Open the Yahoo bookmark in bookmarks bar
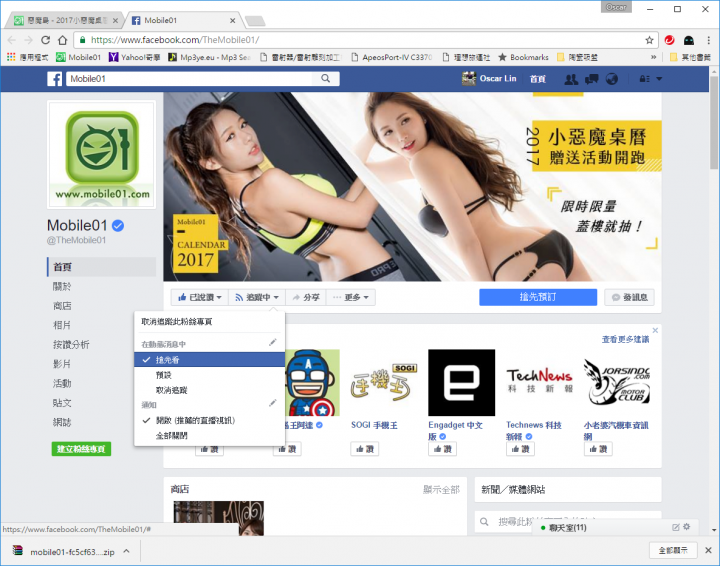Screen dimensions: 720x566 134,57
